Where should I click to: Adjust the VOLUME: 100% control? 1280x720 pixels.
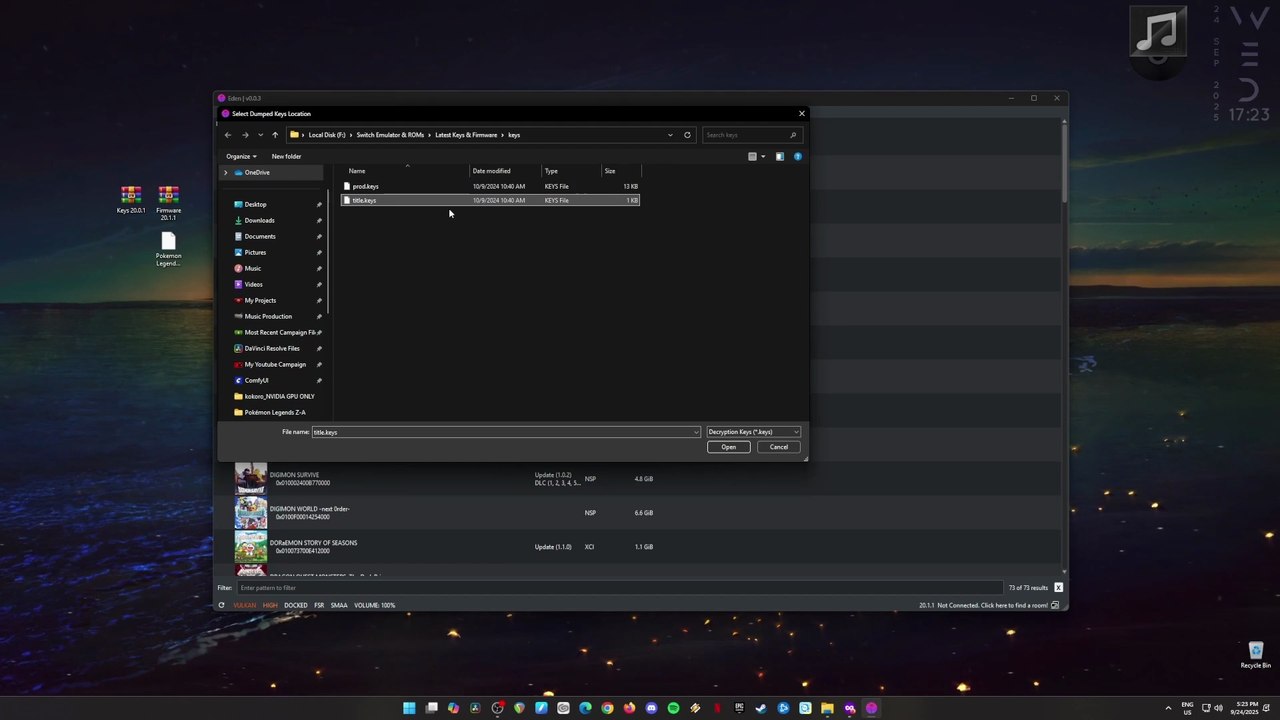click(x=374, y=605)
